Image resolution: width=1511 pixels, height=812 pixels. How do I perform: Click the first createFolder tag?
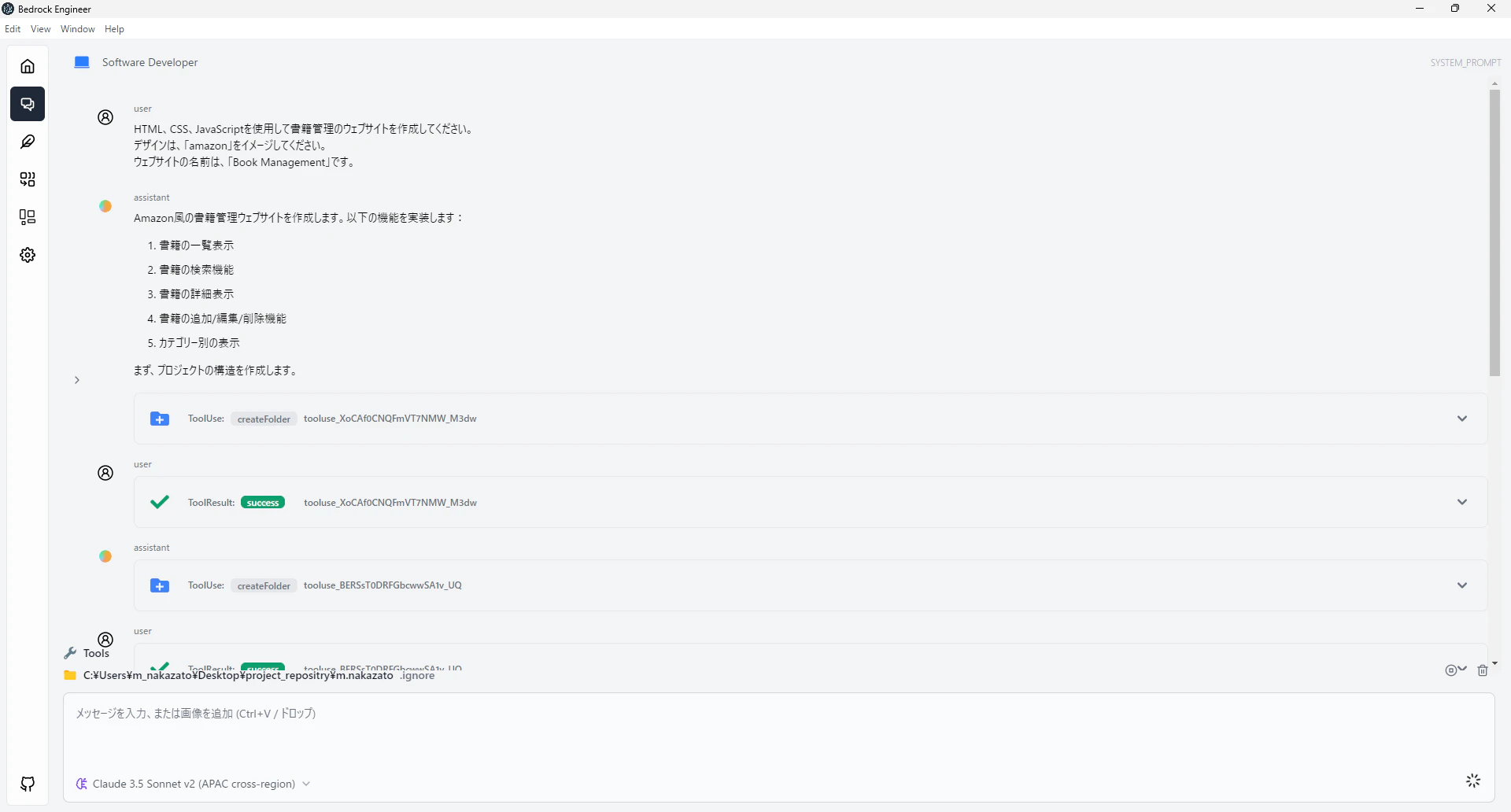click(264, 419)
